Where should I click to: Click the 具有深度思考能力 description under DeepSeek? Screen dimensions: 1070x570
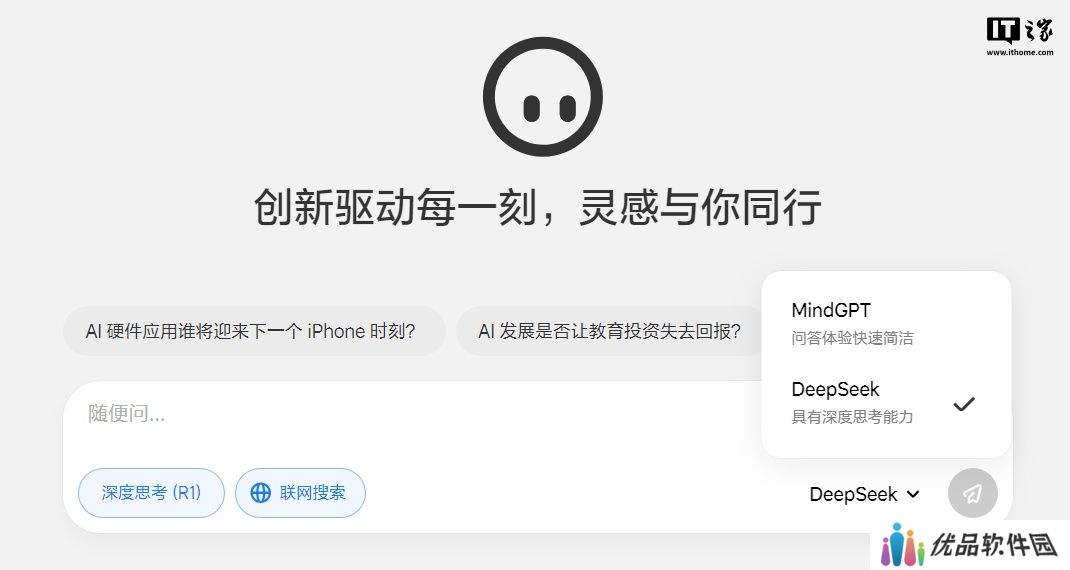tap(852, 417)
